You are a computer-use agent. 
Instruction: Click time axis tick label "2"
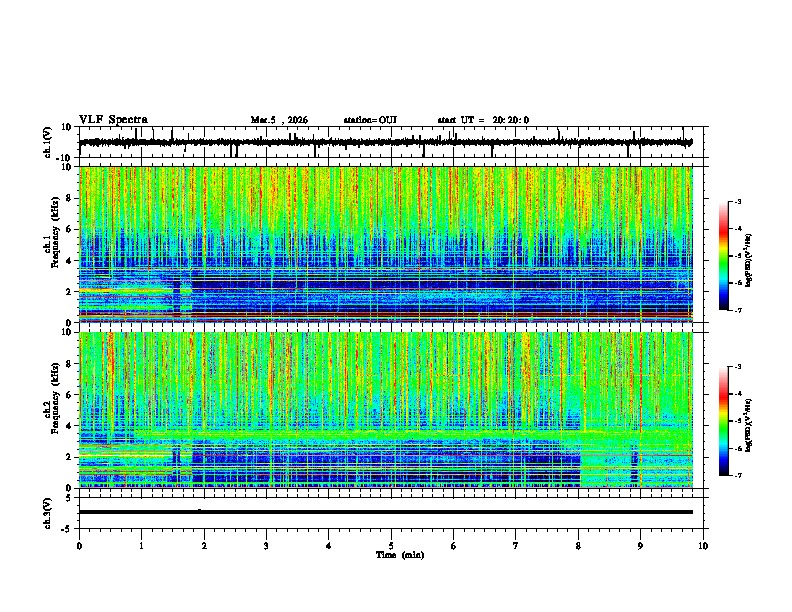[204, 546]
